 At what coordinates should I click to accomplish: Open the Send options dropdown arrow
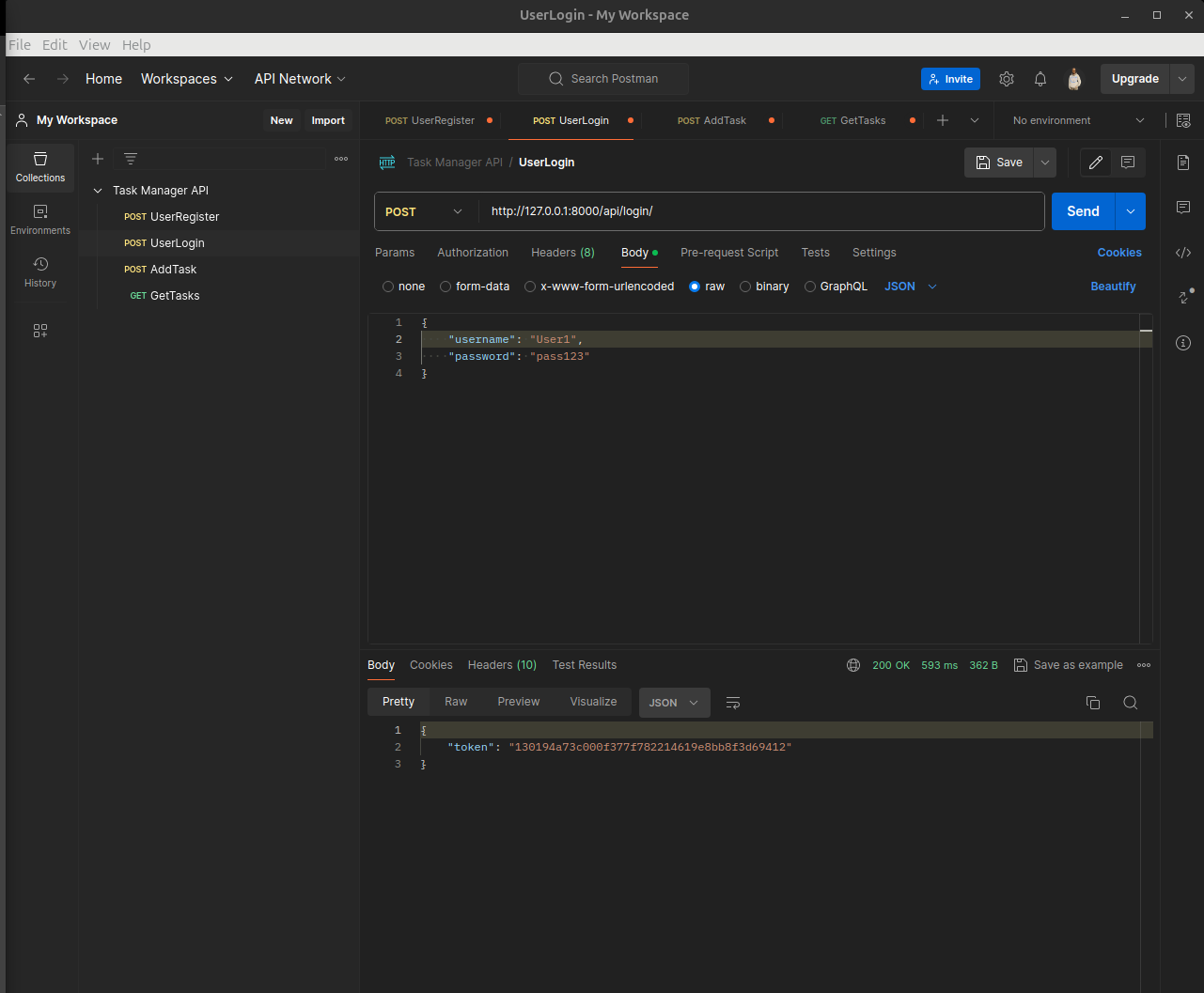[1131, 211]
